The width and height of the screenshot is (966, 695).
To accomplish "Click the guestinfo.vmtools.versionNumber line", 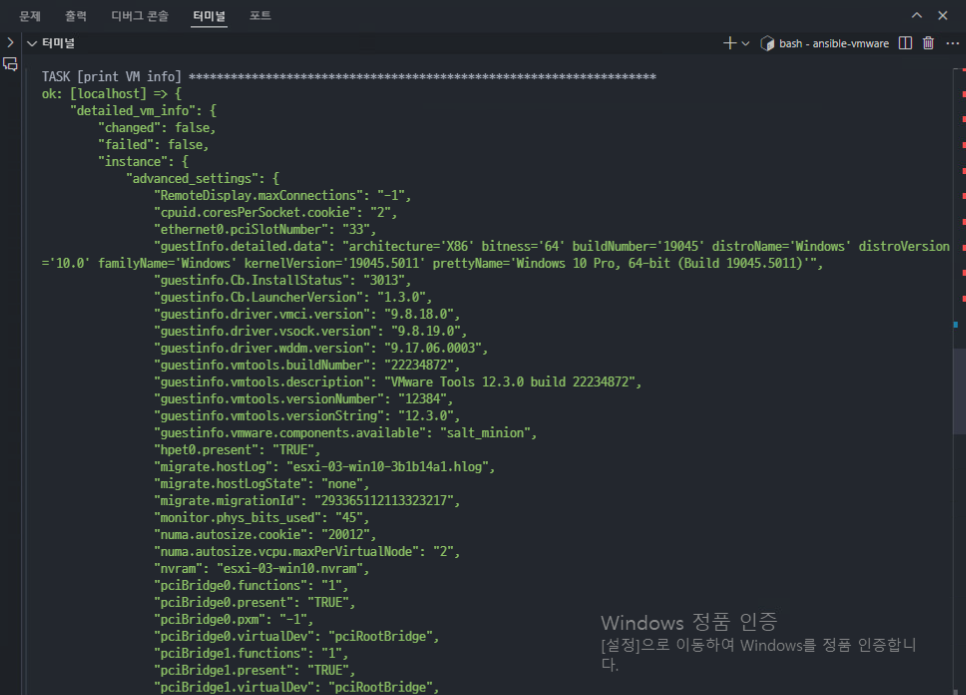I will tap(303, 399).
